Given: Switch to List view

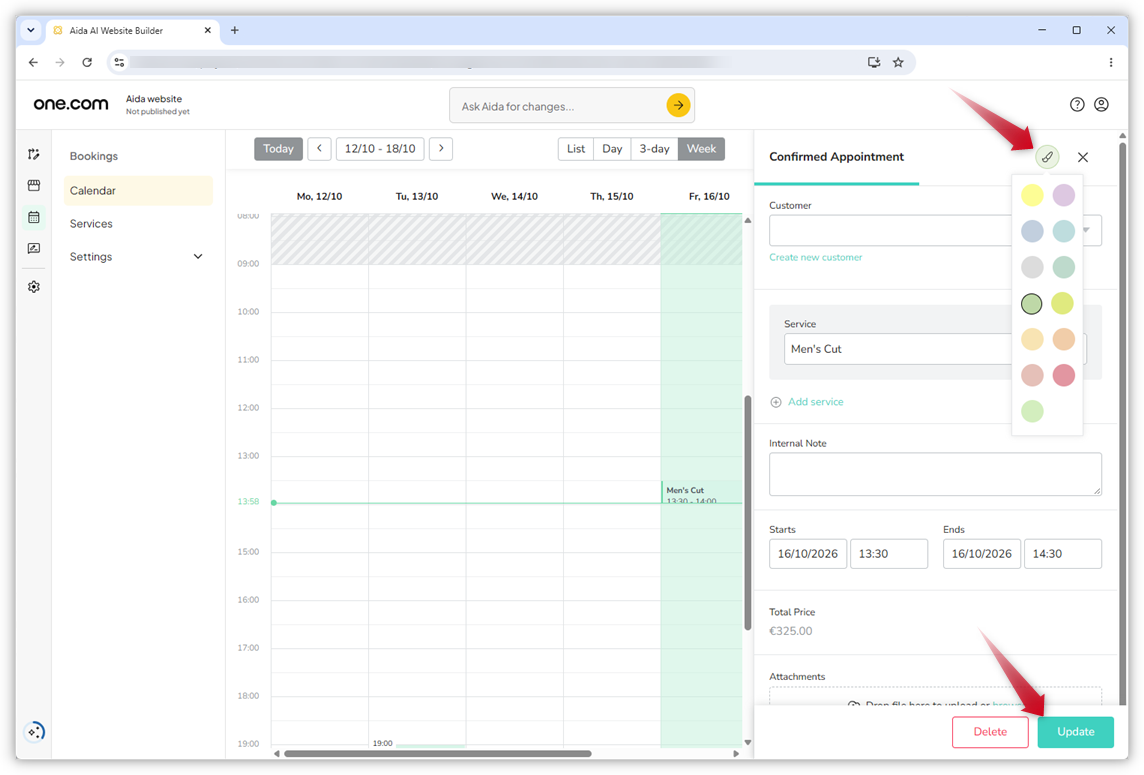Looking at the screenshot, I should pos(576,149).
